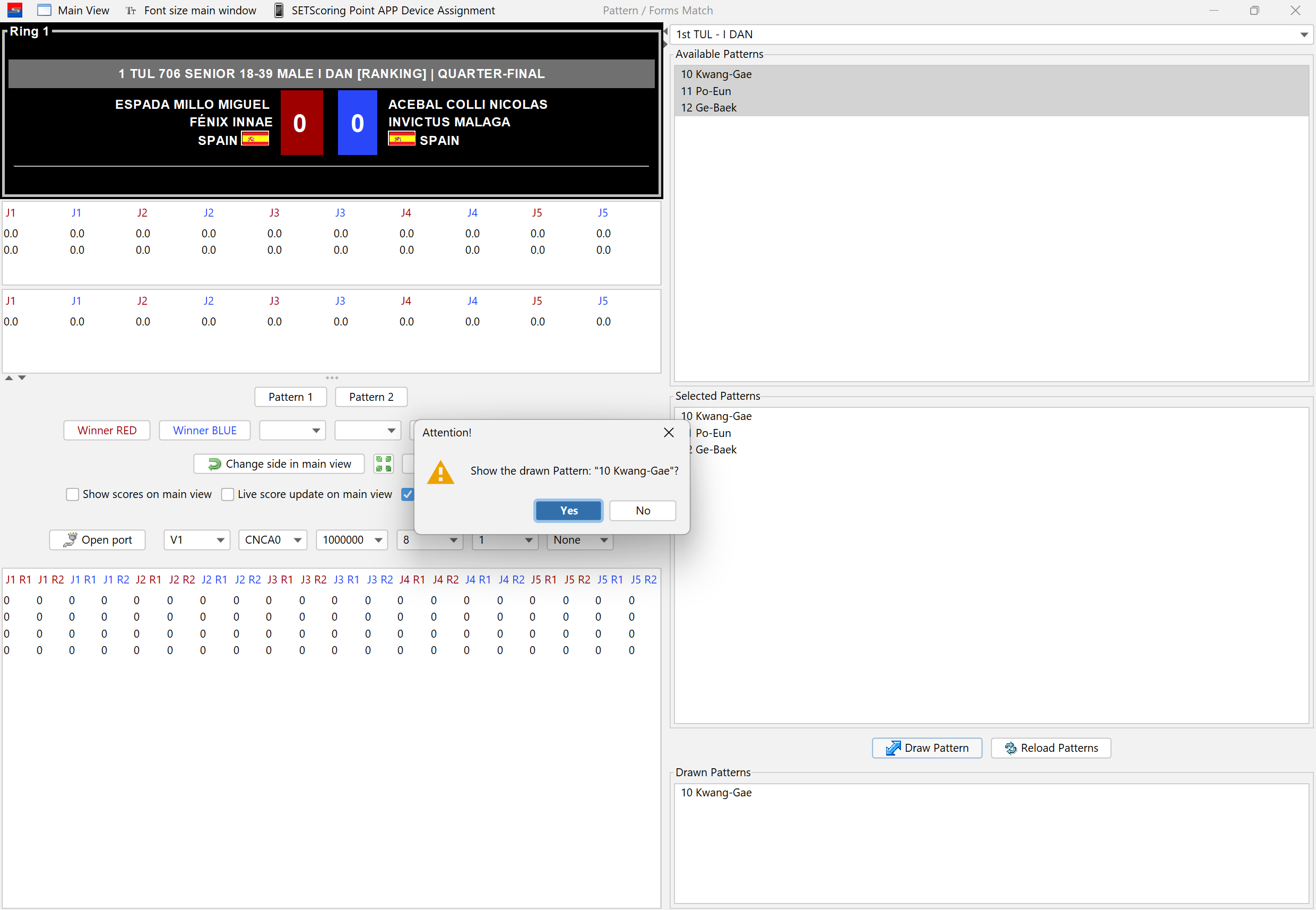
Task: Open the 1000000 baud rate dropdown
Action: [x=352, y=539]
